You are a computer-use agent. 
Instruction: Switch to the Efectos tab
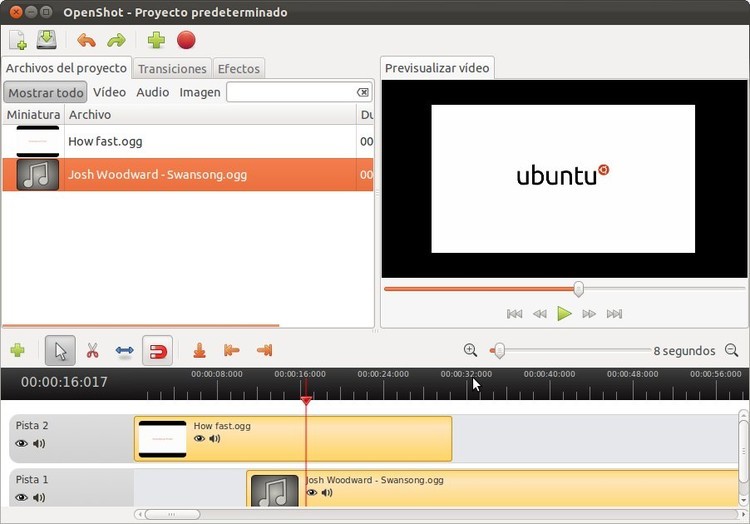[239, 69]
